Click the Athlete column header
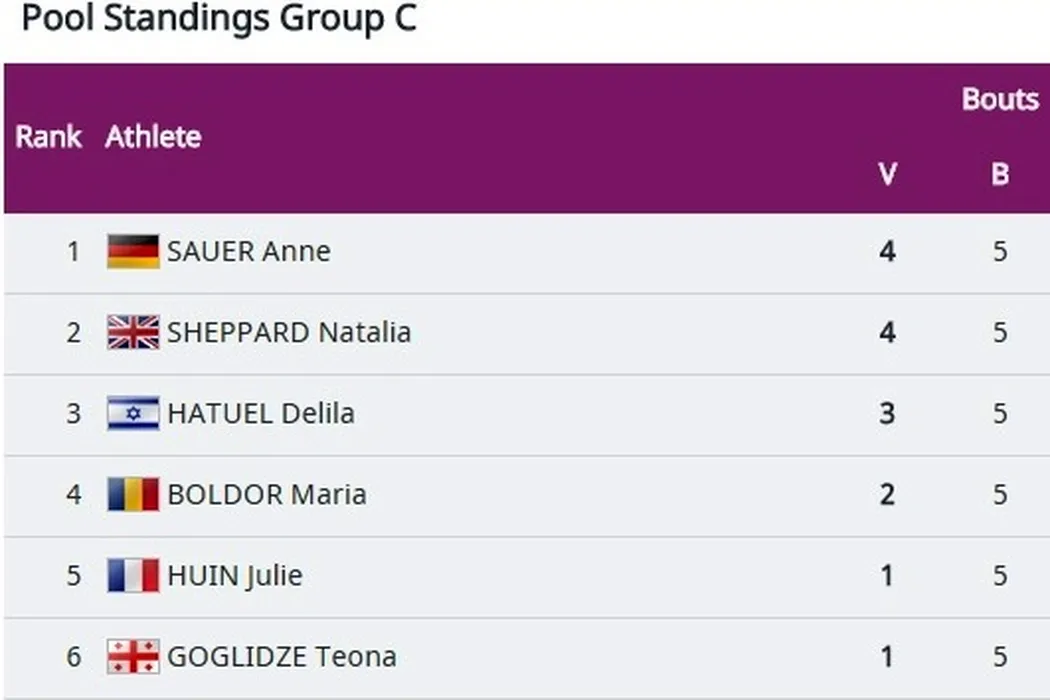This screenshot has height=700, width=1050. 153,137
